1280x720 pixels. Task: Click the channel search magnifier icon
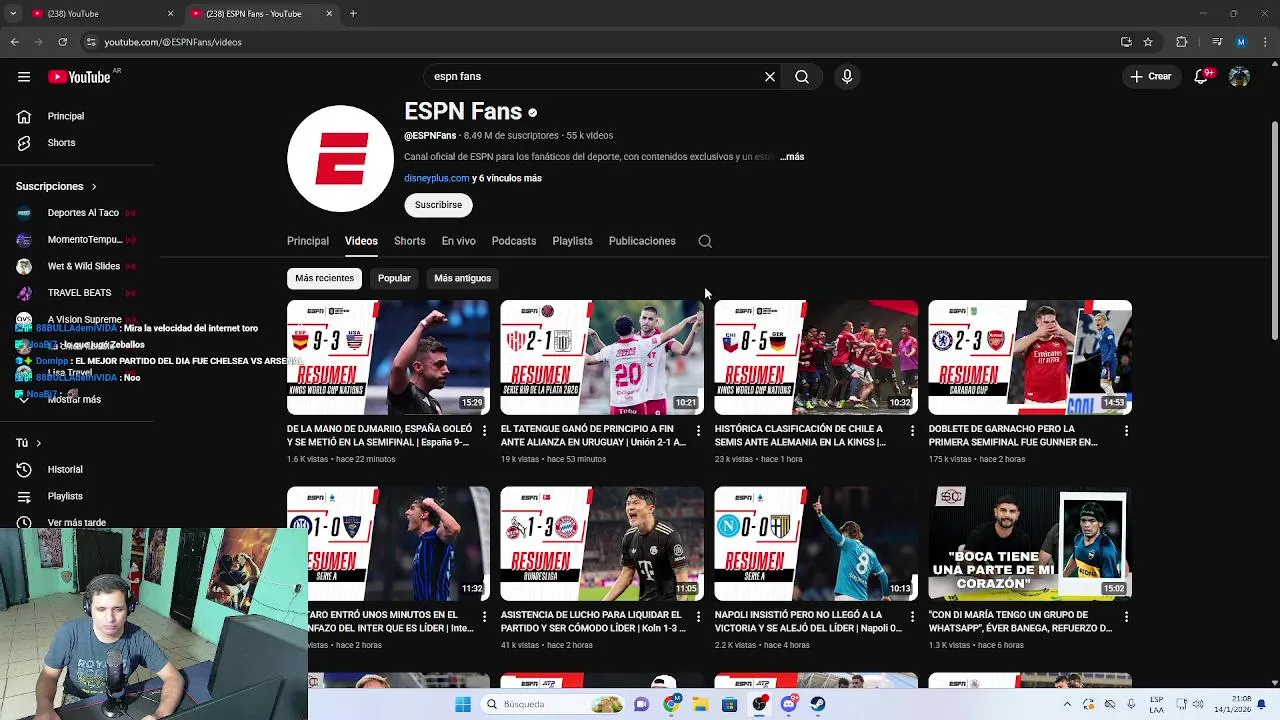click(x=705, y=241)
